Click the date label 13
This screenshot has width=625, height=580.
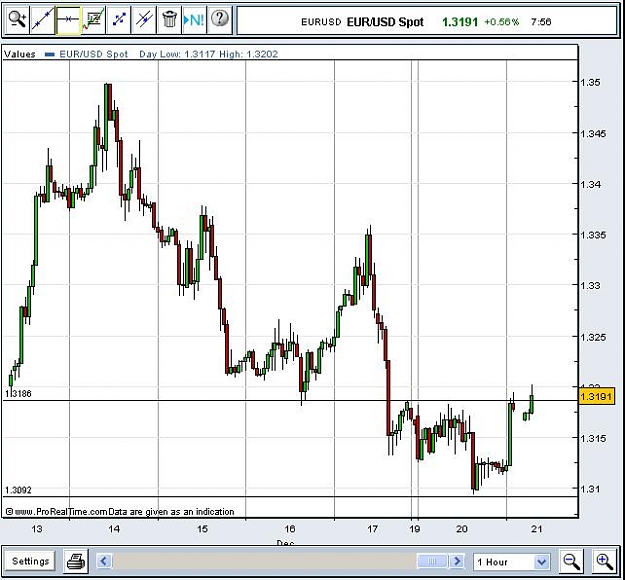coord(37,529)
